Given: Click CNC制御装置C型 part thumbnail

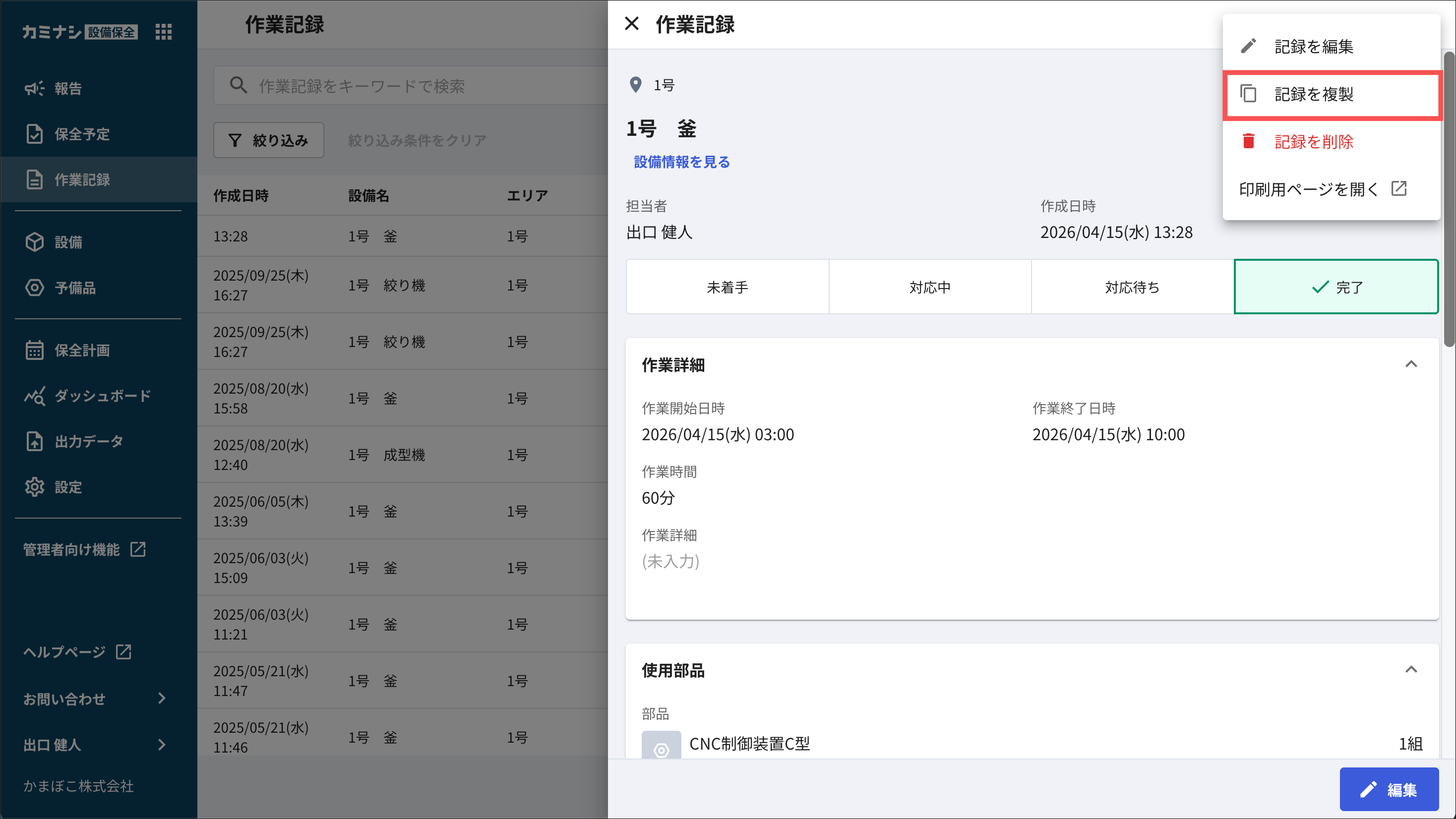Looking at the screenshot, I should coord(661,746).
